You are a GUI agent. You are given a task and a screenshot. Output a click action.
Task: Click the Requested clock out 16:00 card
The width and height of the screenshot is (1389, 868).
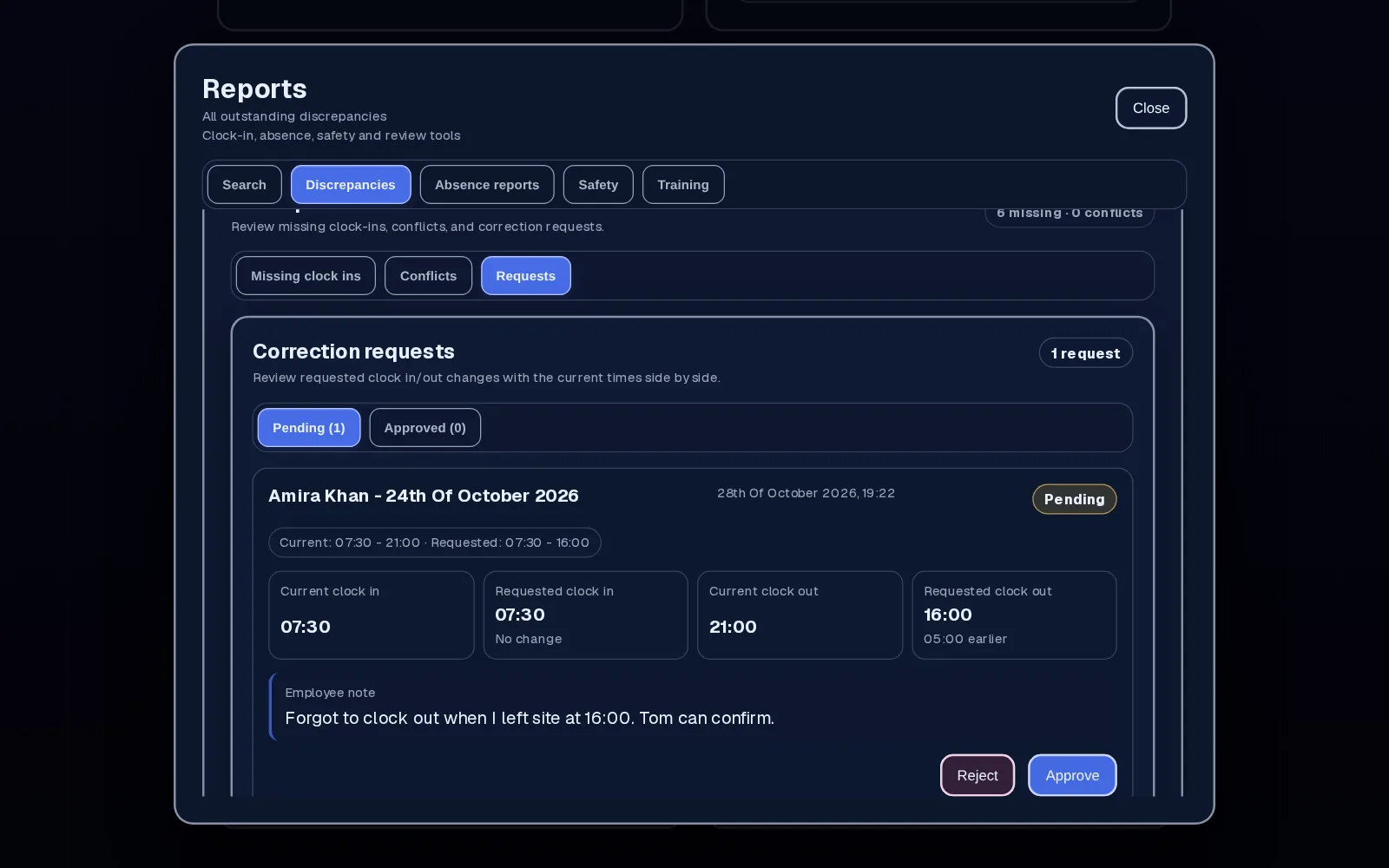pyautogui.click(x=1014, y=615)
